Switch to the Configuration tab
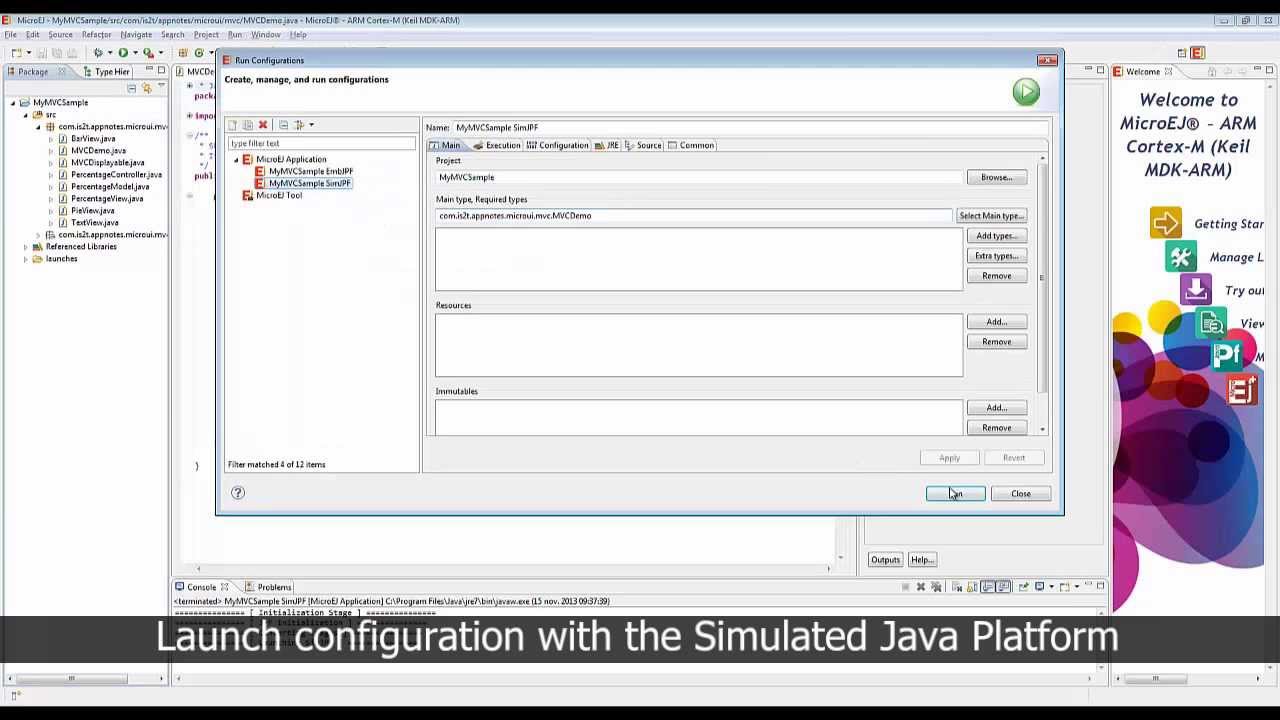The width and height of the screenshot is (1280, 720). pos(557,145)
